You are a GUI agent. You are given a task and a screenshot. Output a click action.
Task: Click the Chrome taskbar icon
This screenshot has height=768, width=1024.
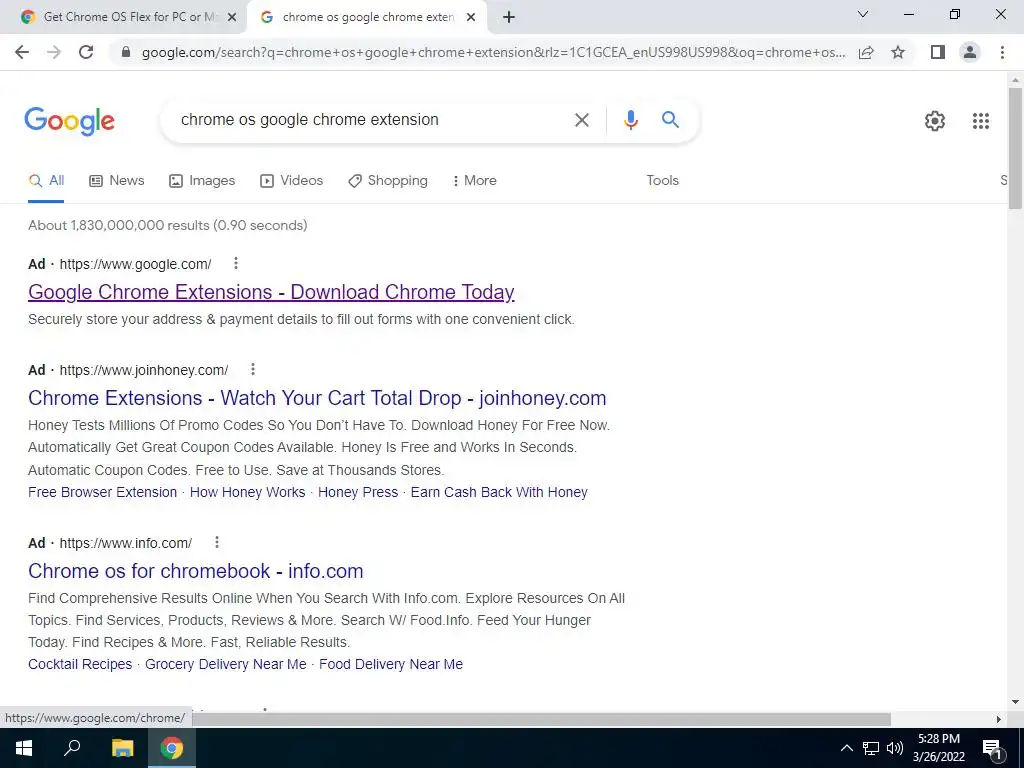coord(172,748)
